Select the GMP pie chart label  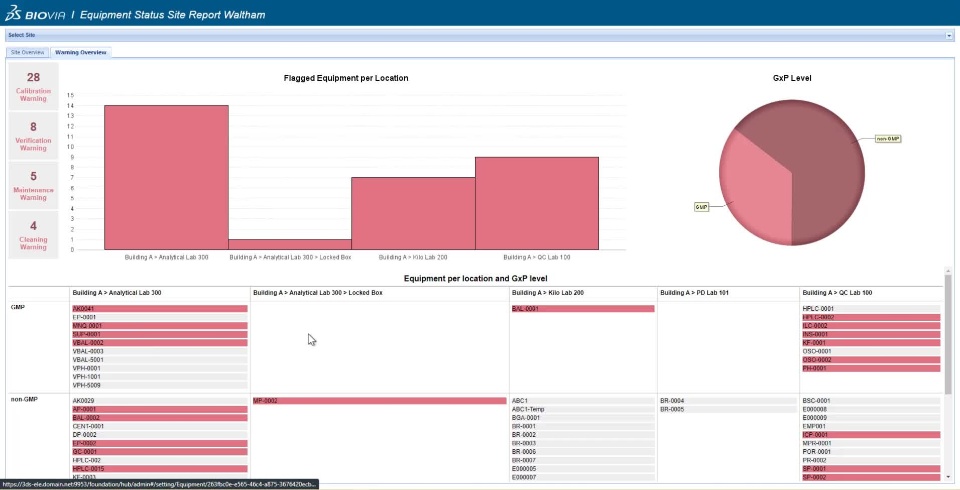pyautogui.click(x=702, y=207)
